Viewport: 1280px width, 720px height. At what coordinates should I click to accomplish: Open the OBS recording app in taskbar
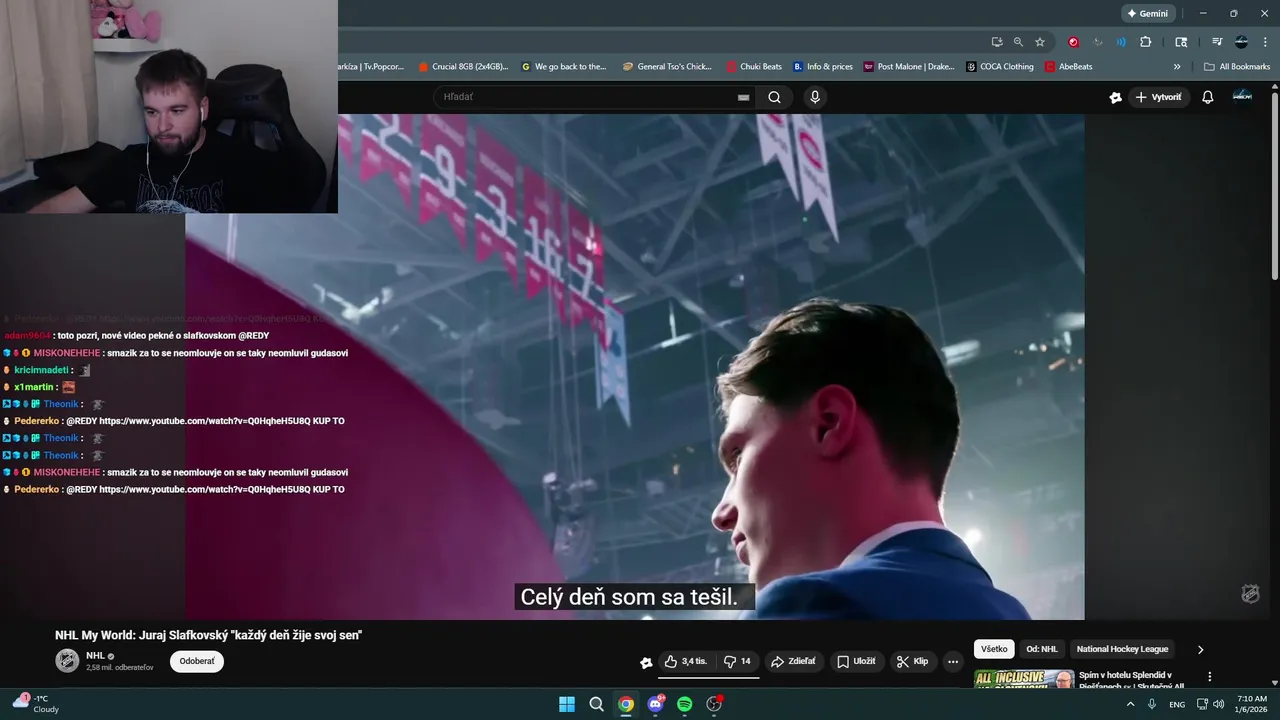tap(714, 704)
